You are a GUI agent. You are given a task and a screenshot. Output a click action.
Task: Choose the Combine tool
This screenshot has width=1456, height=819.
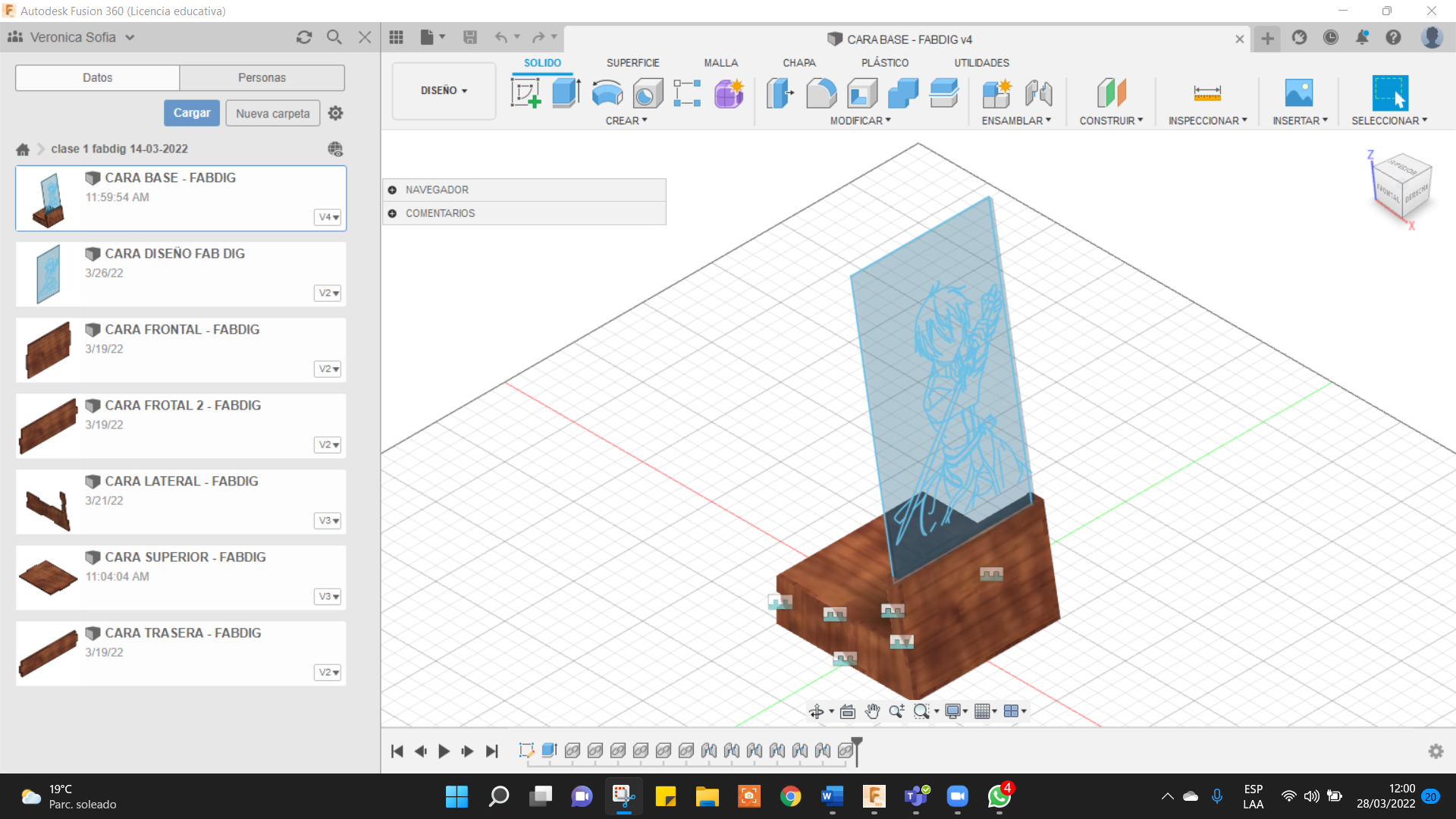point(903,93)
